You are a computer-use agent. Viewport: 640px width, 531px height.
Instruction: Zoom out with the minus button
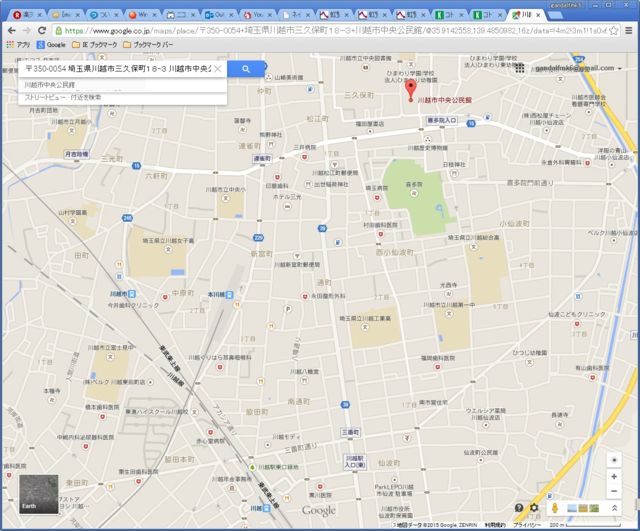pos(614,491)
